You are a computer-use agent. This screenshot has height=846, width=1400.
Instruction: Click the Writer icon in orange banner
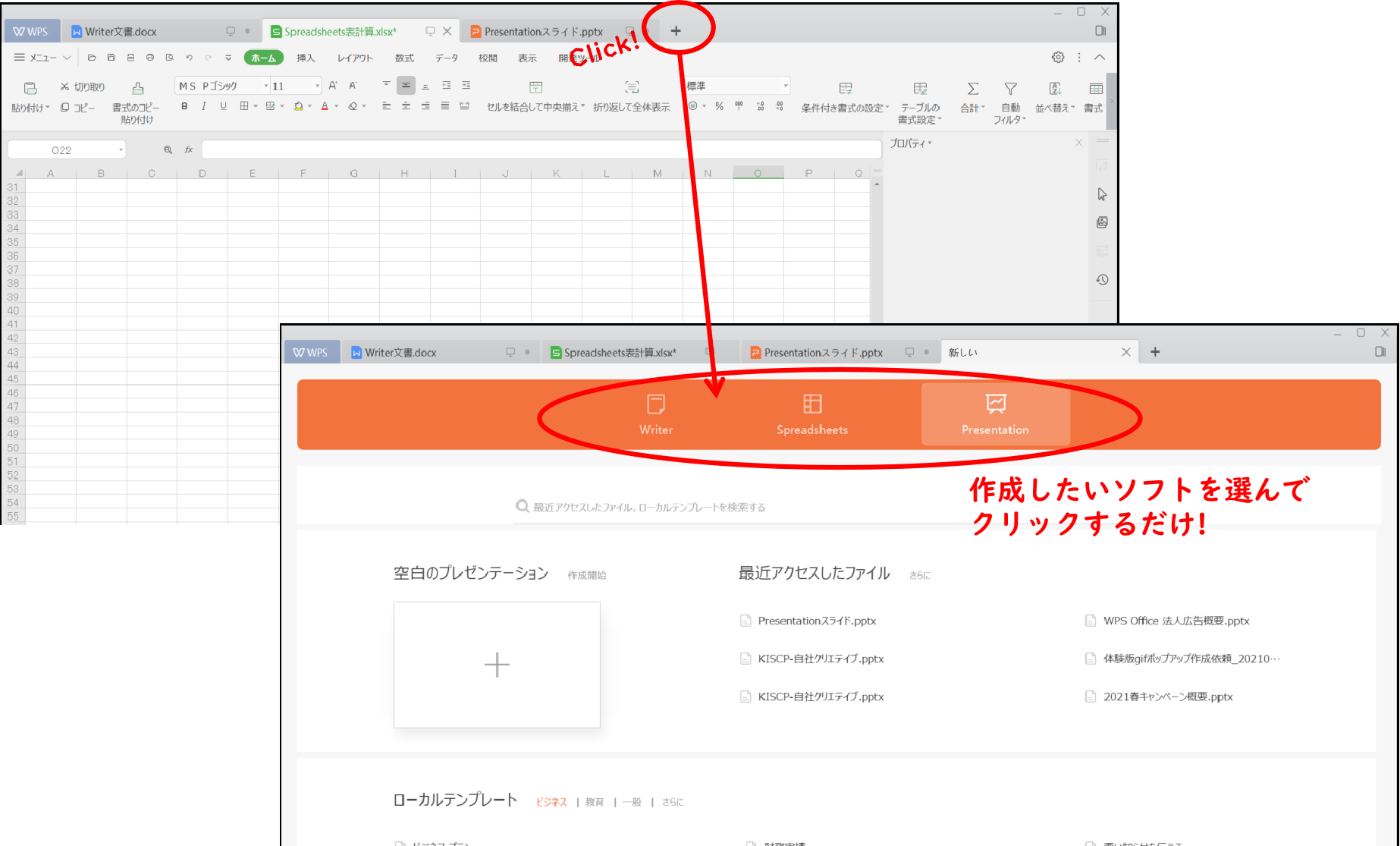(x=656, y=404)
